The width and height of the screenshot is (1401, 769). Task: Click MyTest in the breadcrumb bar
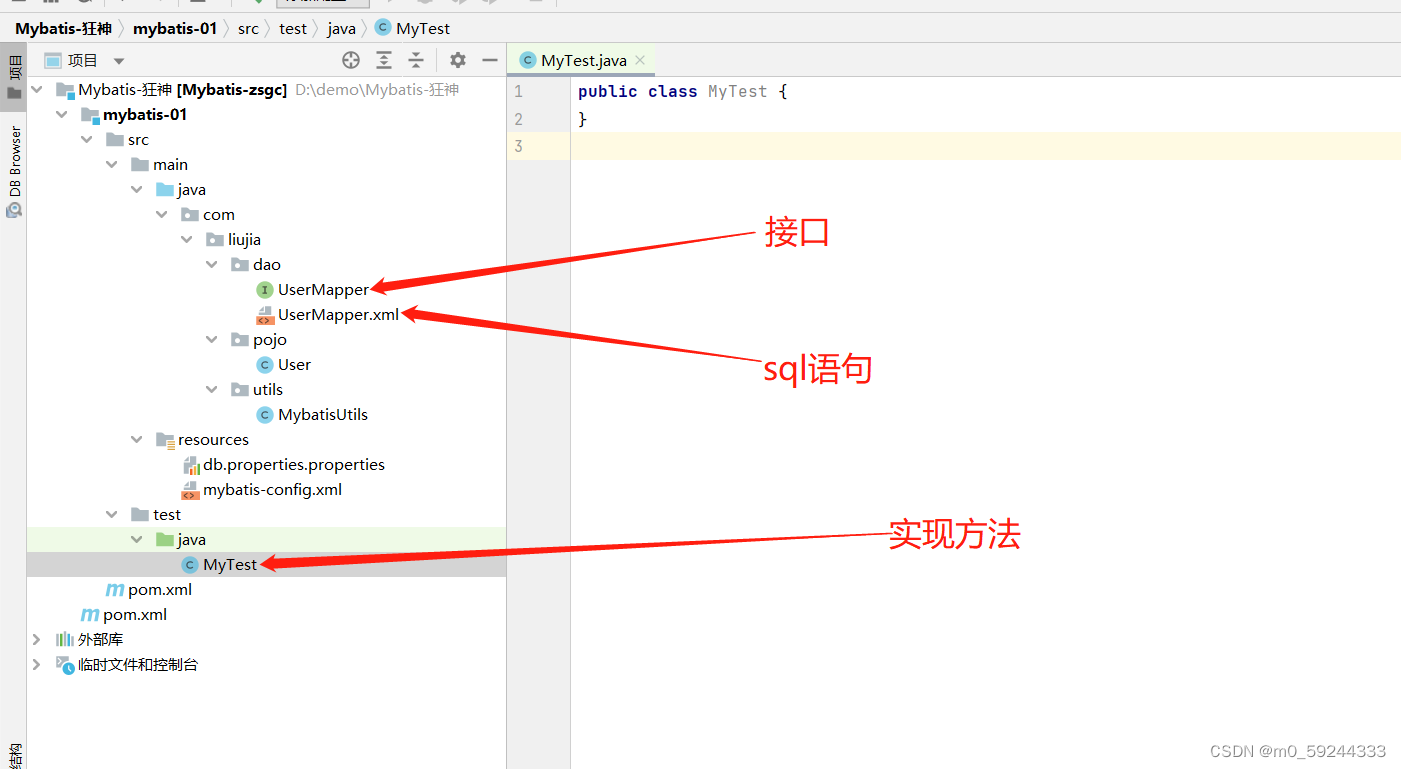tap(423, 28)
